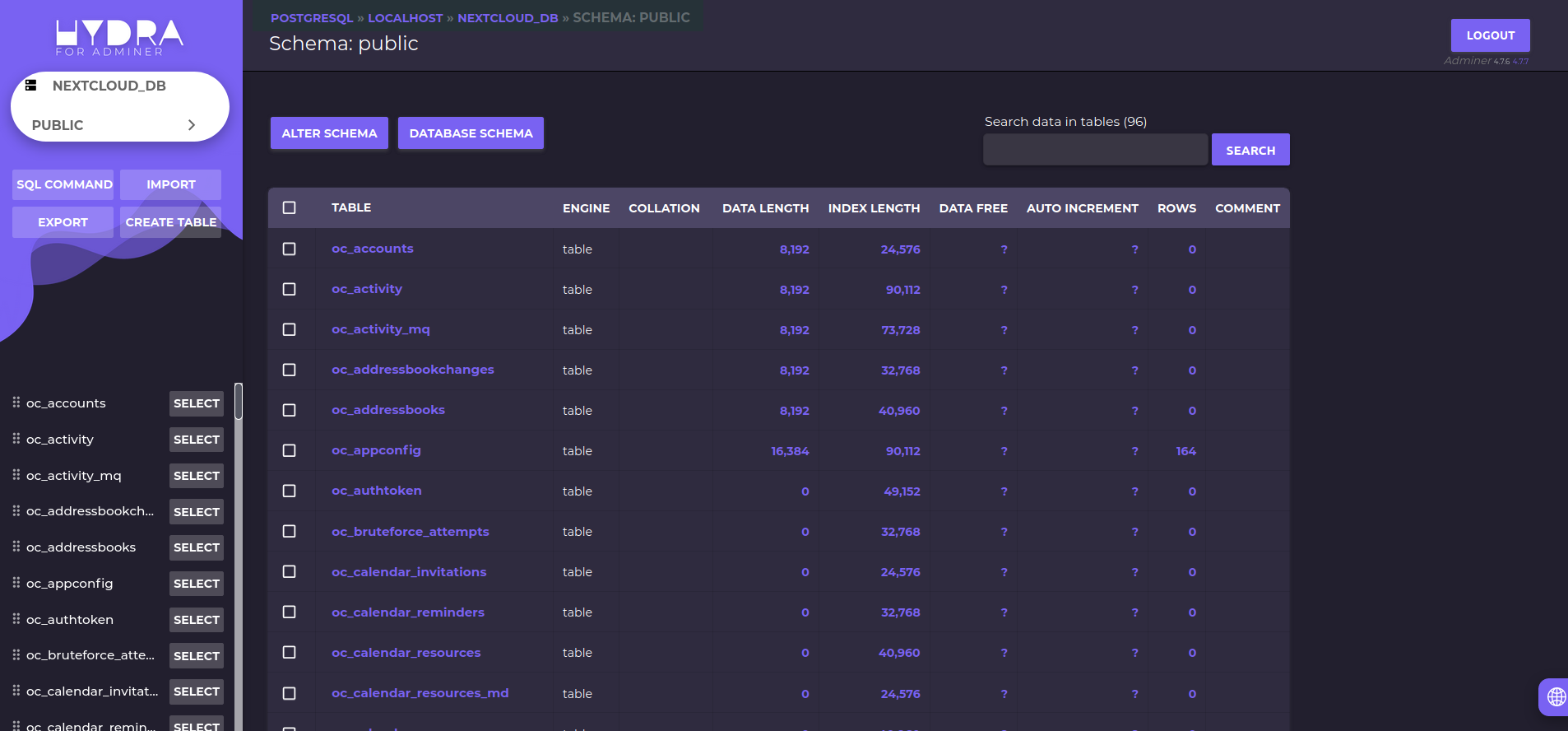Open oc_activity_mq in sidebar list
Screen dimensions: 1568x731
click(x=74, y=476)
